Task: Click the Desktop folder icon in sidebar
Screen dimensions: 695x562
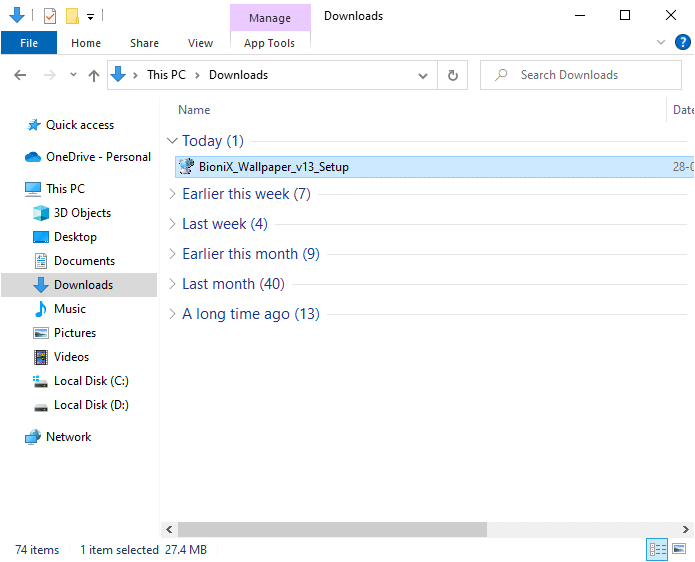Action: tap(41, 237)
